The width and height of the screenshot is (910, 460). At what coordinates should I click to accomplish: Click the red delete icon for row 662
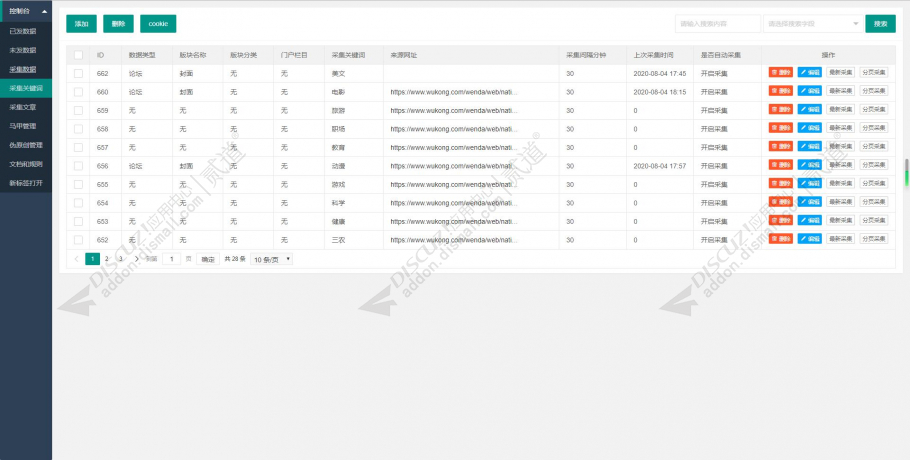click(x=780, y=73)
